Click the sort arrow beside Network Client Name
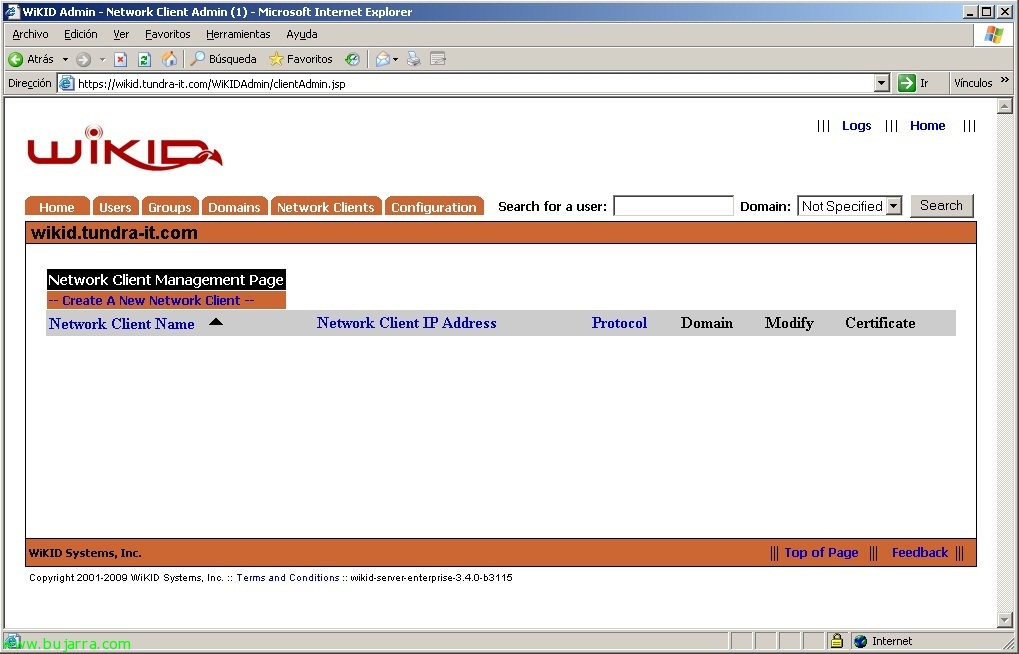Screen dimensions: 1019x654 216,322
